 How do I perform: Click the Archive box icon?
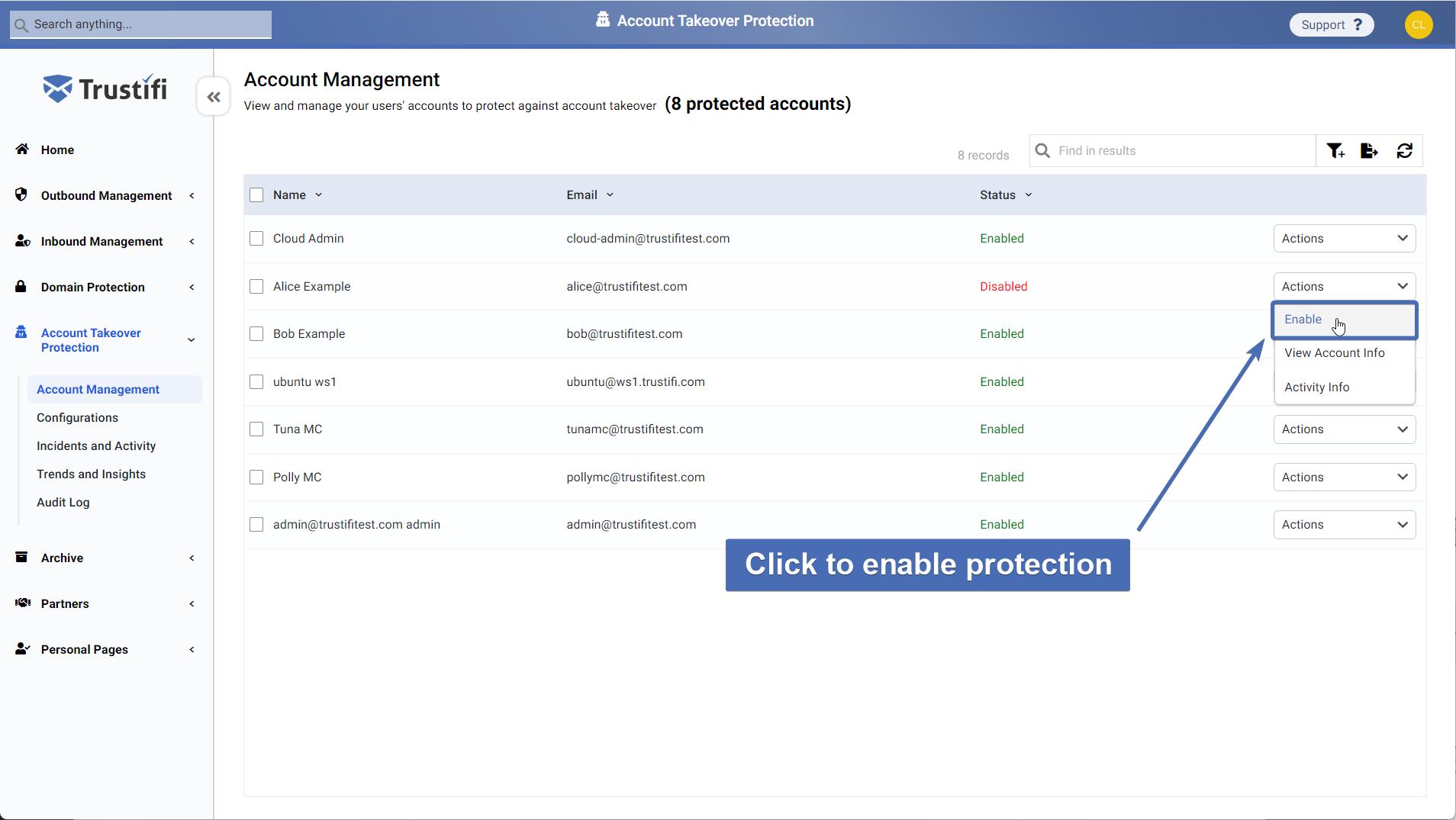[x=21, y=557]
